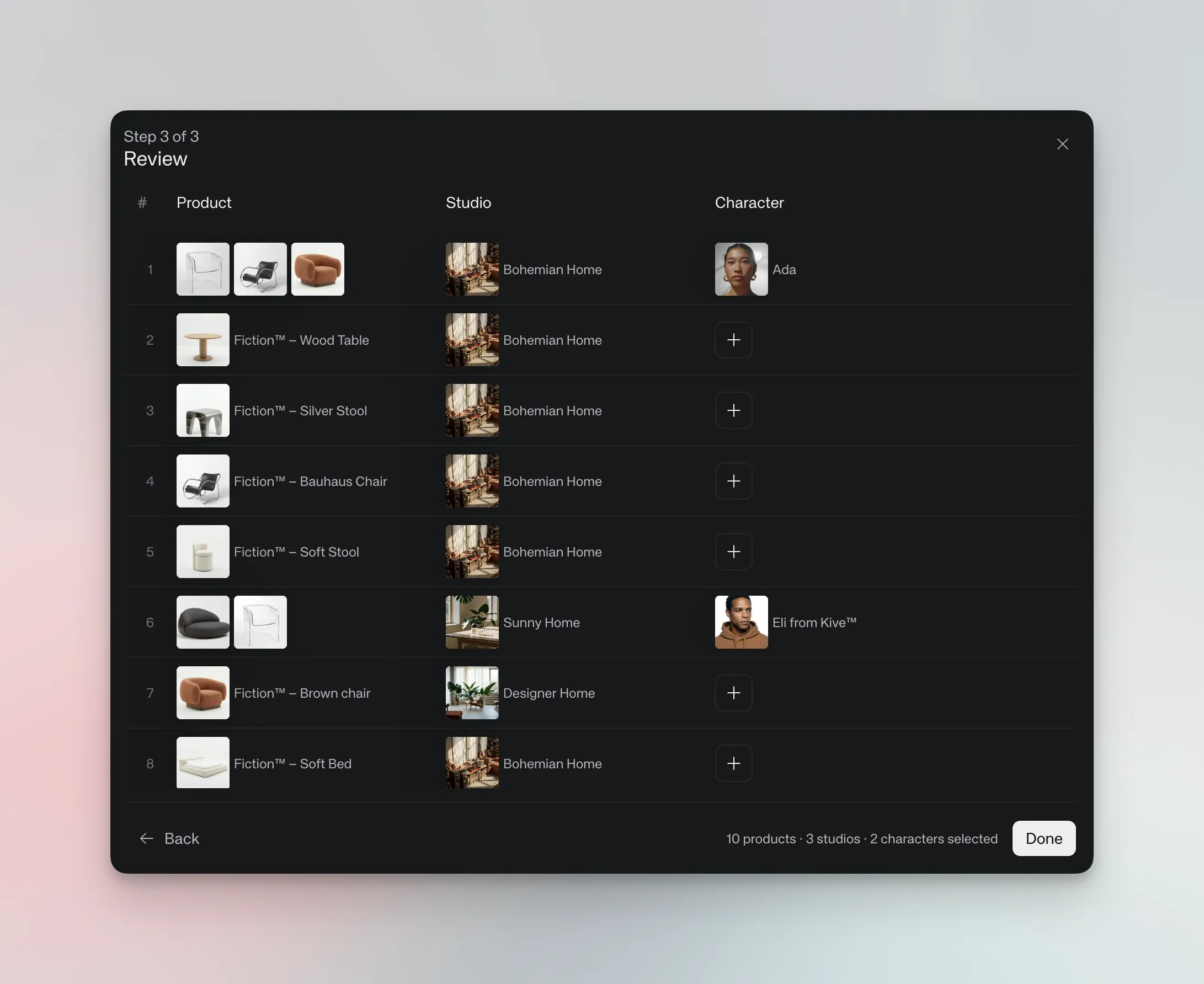Add a character to the Soft Bed row
Viewport: 1204px width, 984px height.
coord(733,763)
